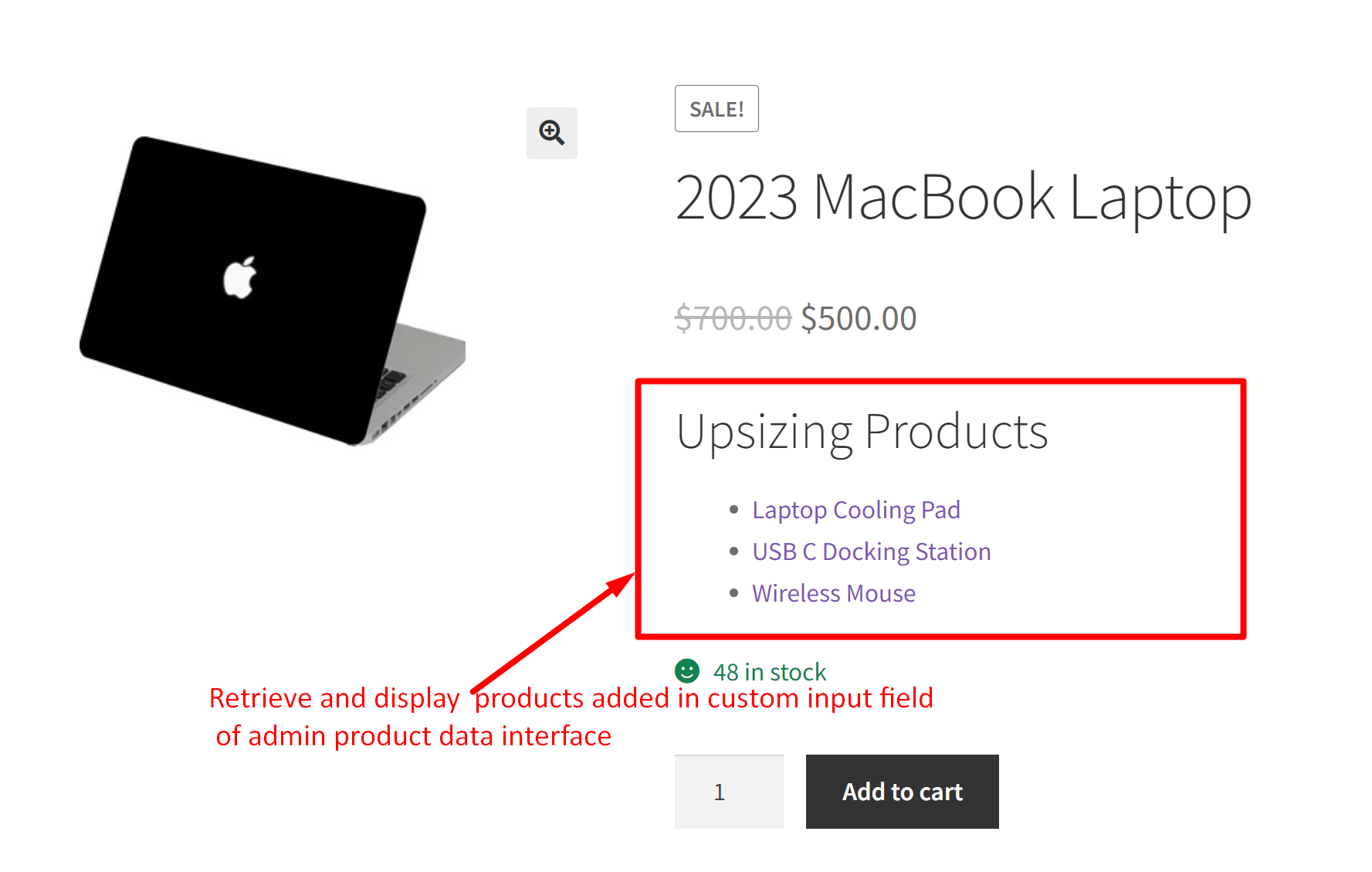This screenshot has width=1372, height=872.
Task: Click the Add to cart button
Action: pos(902,792)
